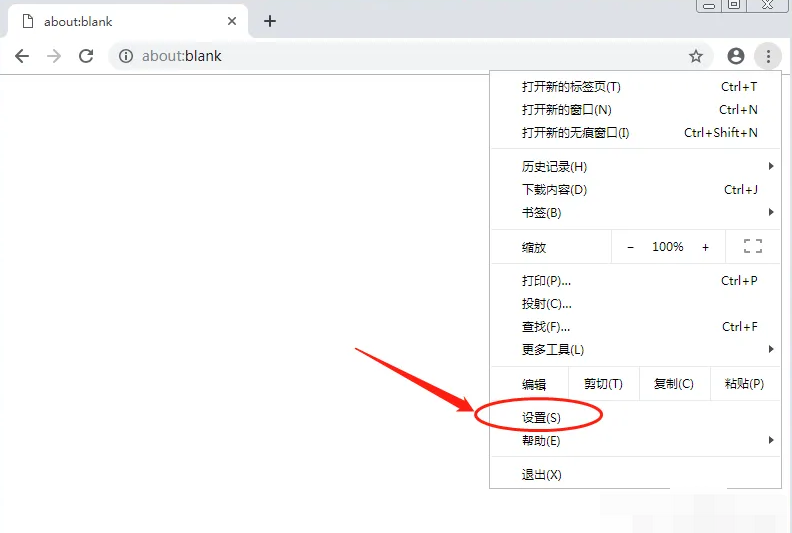
Task: Click the about:blank address bar field
Action: [411, 56]
